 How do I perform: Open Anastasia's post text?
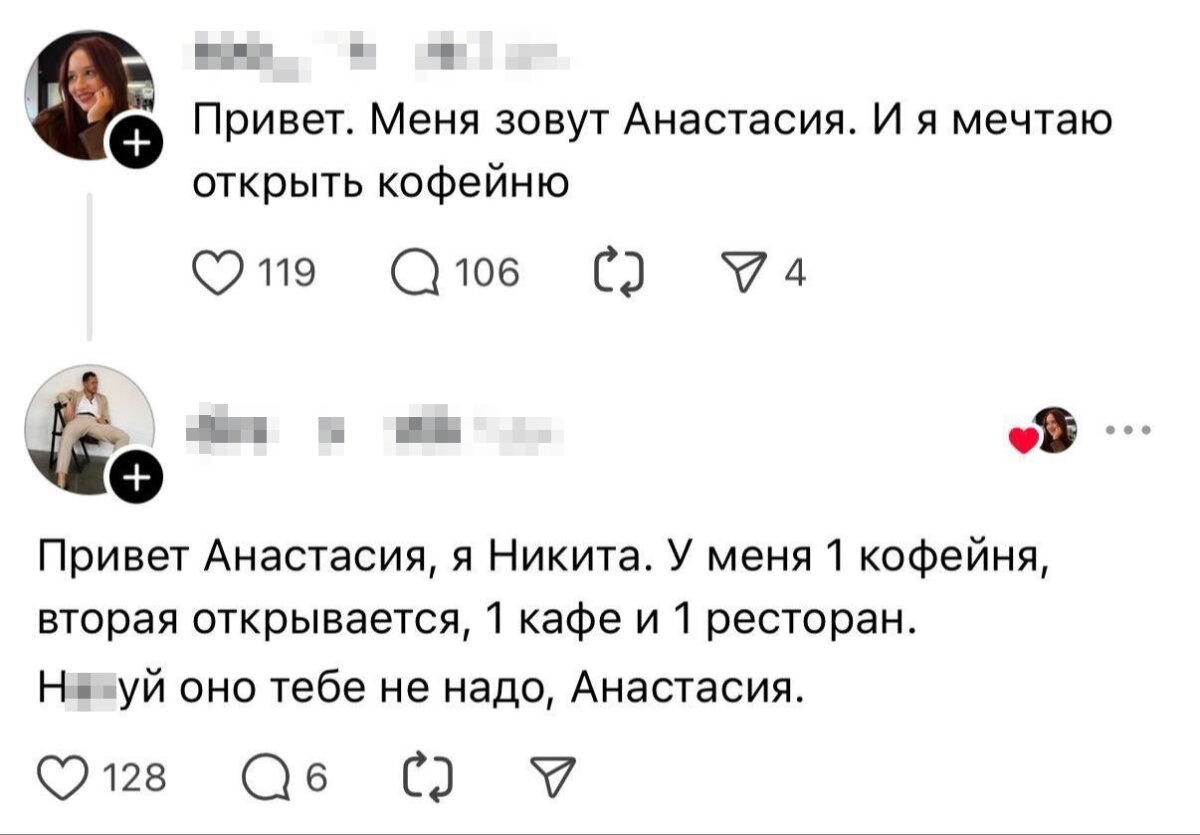(650, 150)
